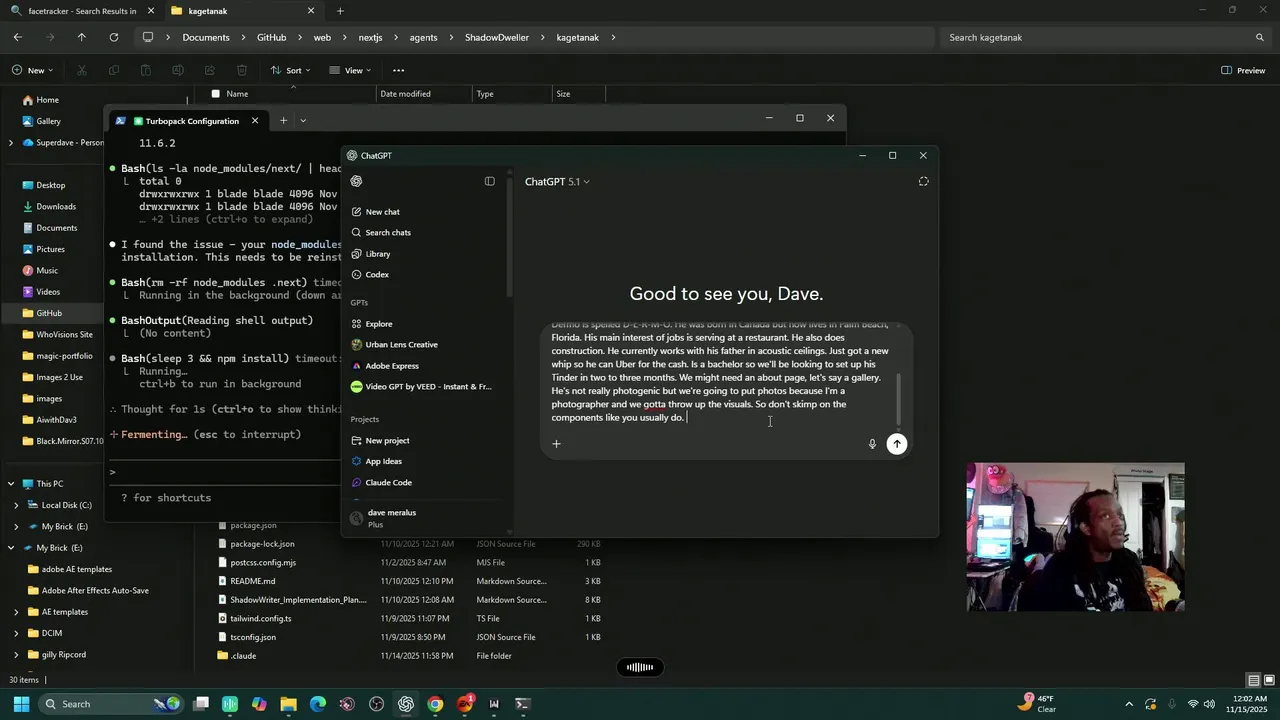
Task: Click the ChatGPT logo icon in the sidebar
Action: (357, 181)
